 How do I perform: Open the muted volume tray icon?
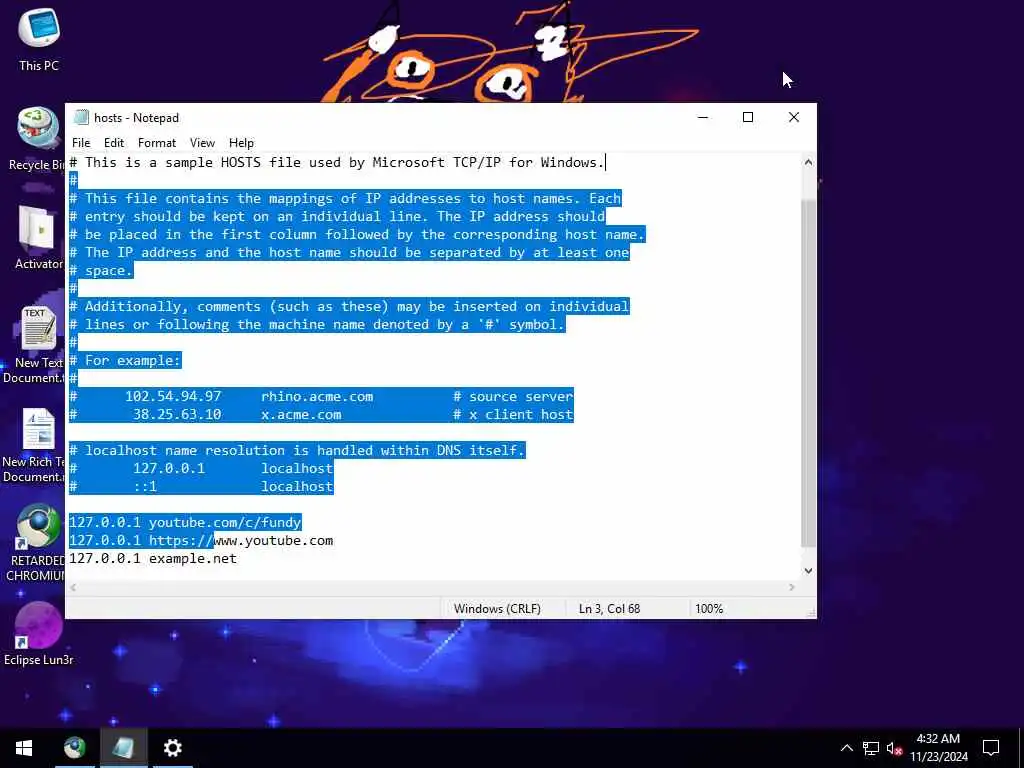click(x=894, y=748)
